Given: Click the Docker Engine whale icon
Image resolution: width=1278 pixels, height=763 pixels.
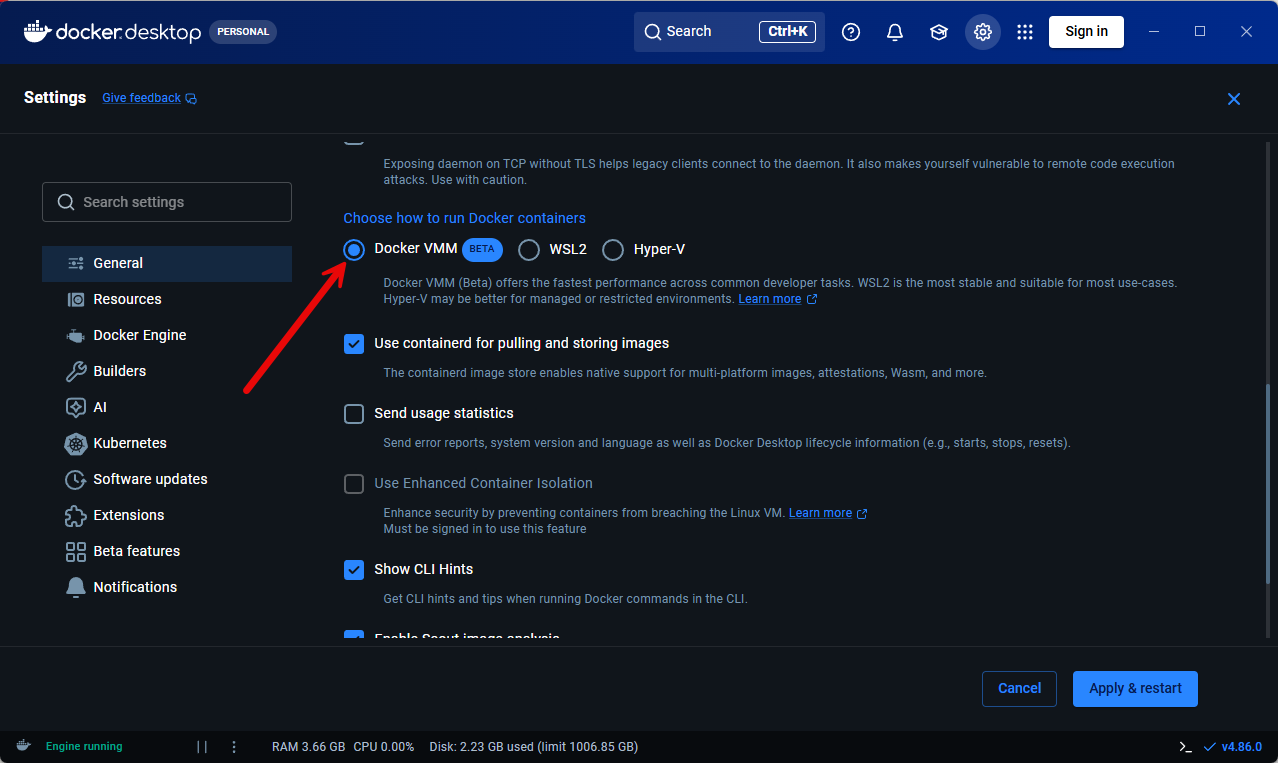Looking at the screenshot, I should 76,335.
